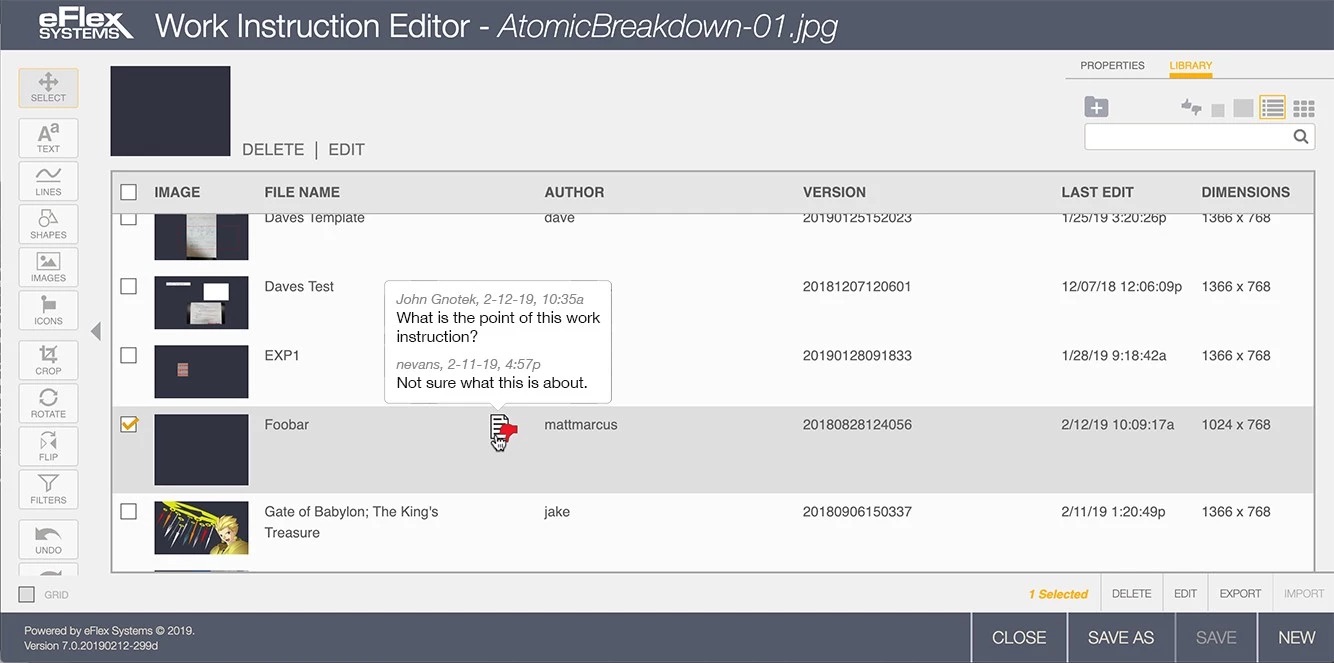Click the Rotate tool

[48, 403]
